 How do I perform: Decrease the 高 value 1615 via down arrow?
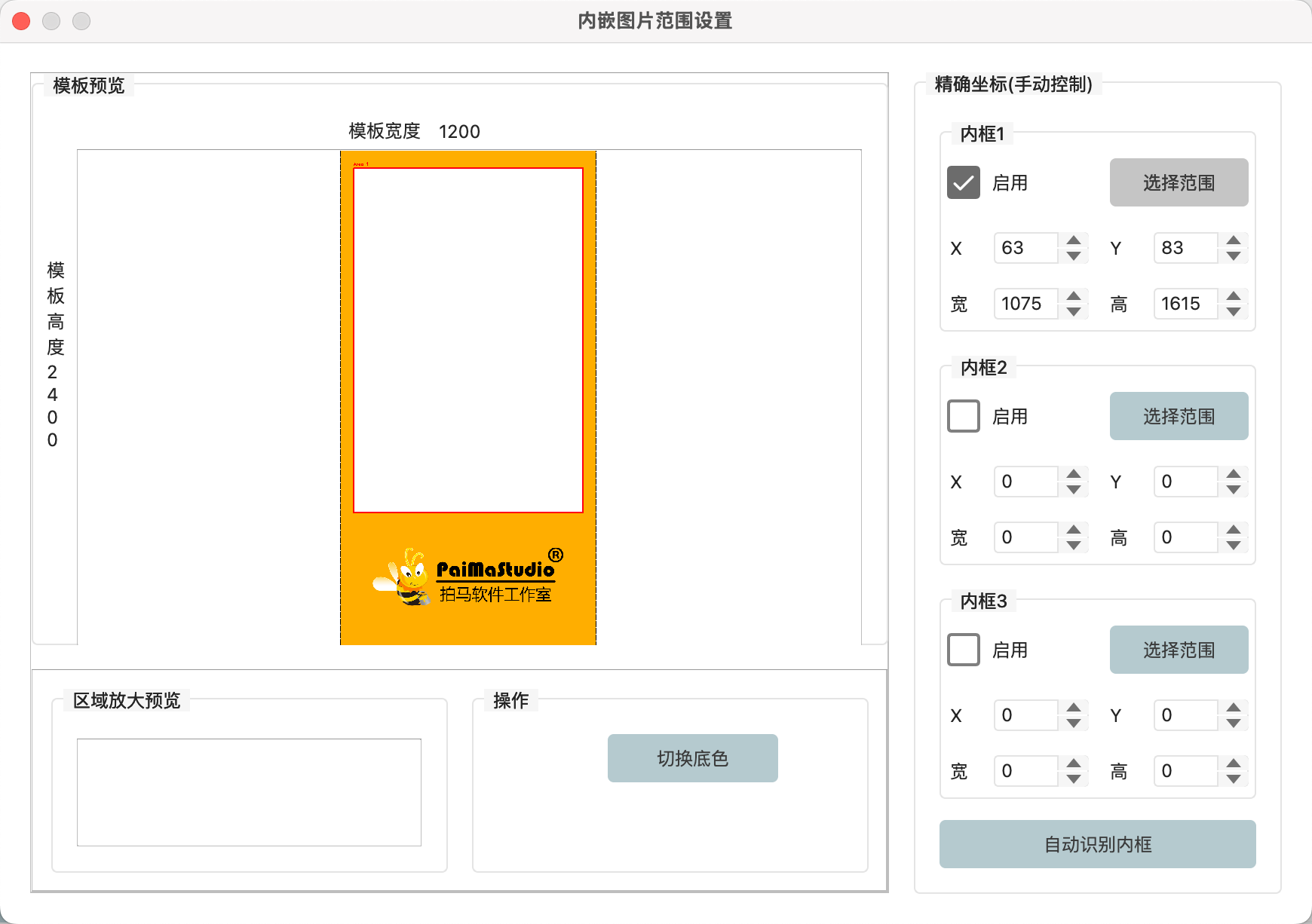click(x=1234, y=313)
